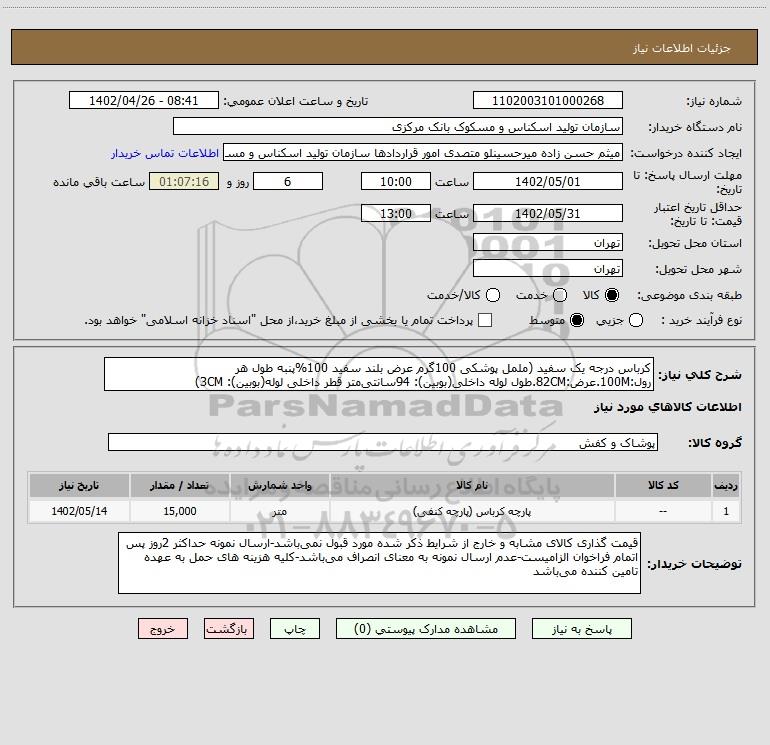
Task: Click the جزئیات اطلاعات نیاز header title
Action: 682,48
